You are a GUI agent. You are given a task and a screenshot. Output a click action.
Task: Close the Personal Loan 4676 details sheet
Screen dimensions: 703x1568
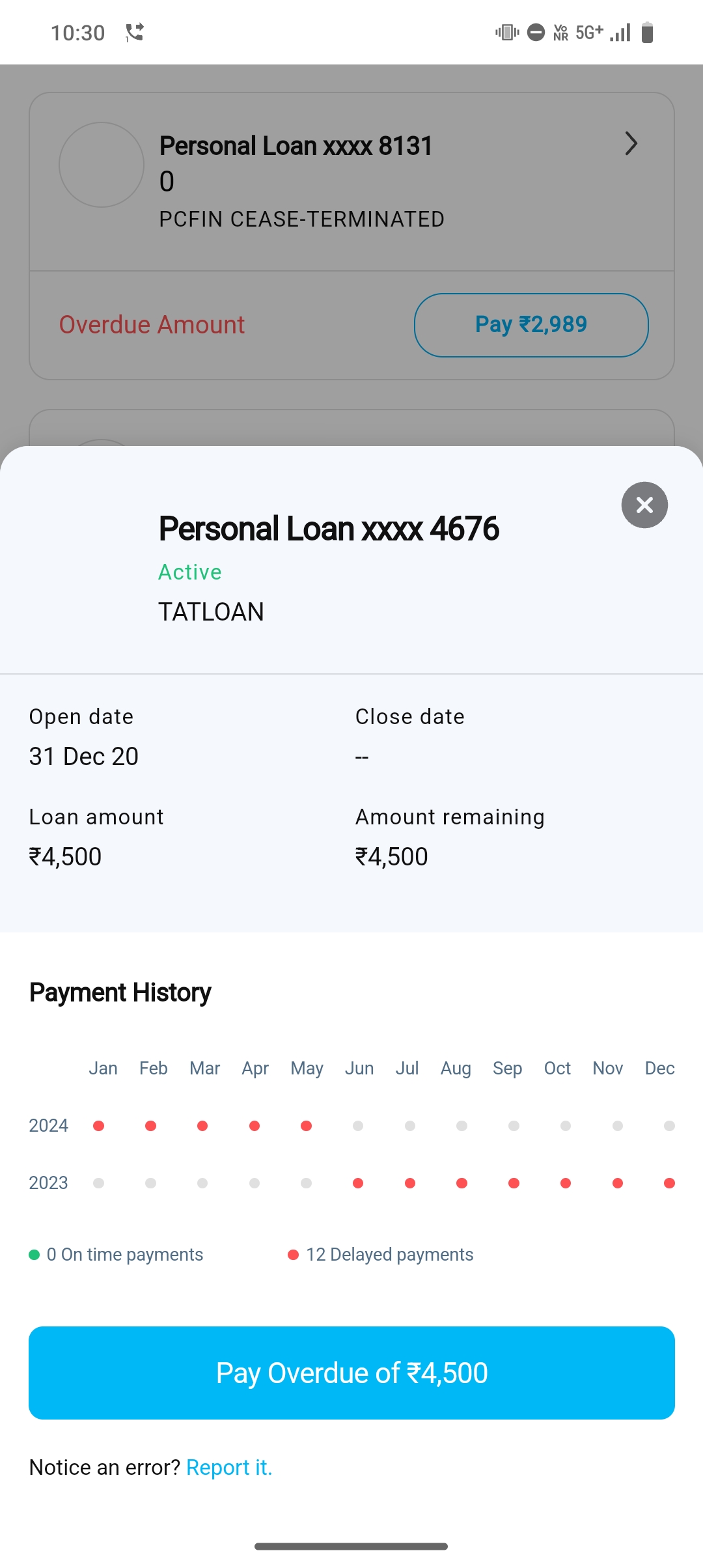tap(644, 505)
